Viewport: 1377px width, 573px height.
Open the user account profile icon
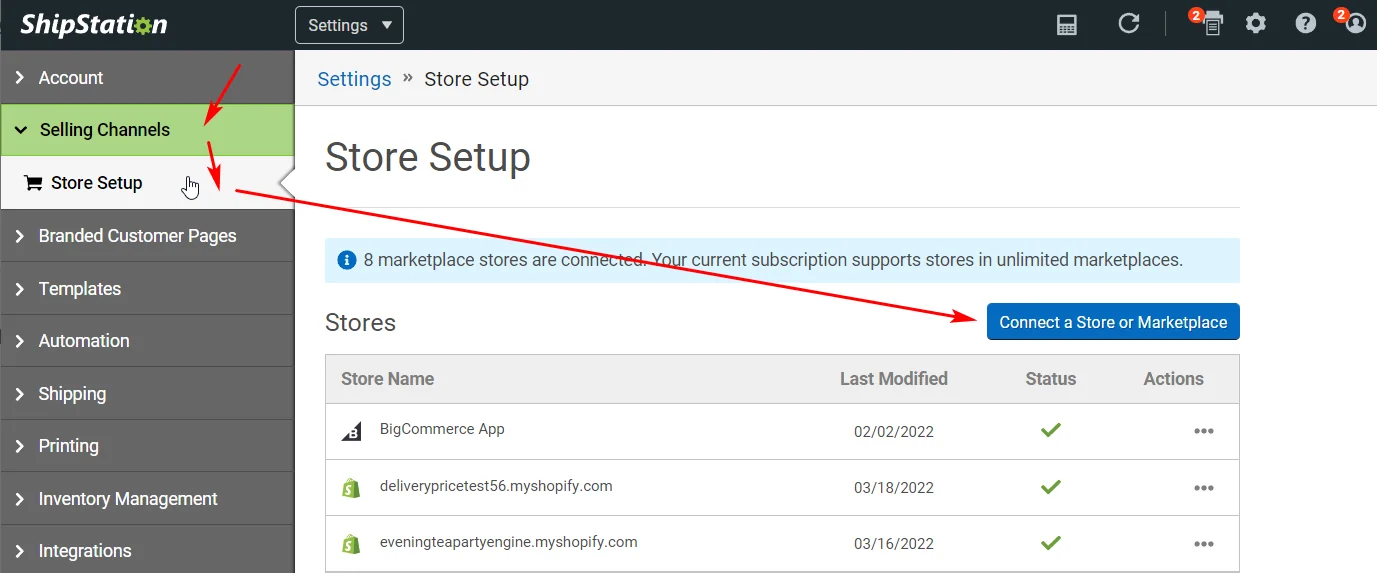tap(1355, 24)
